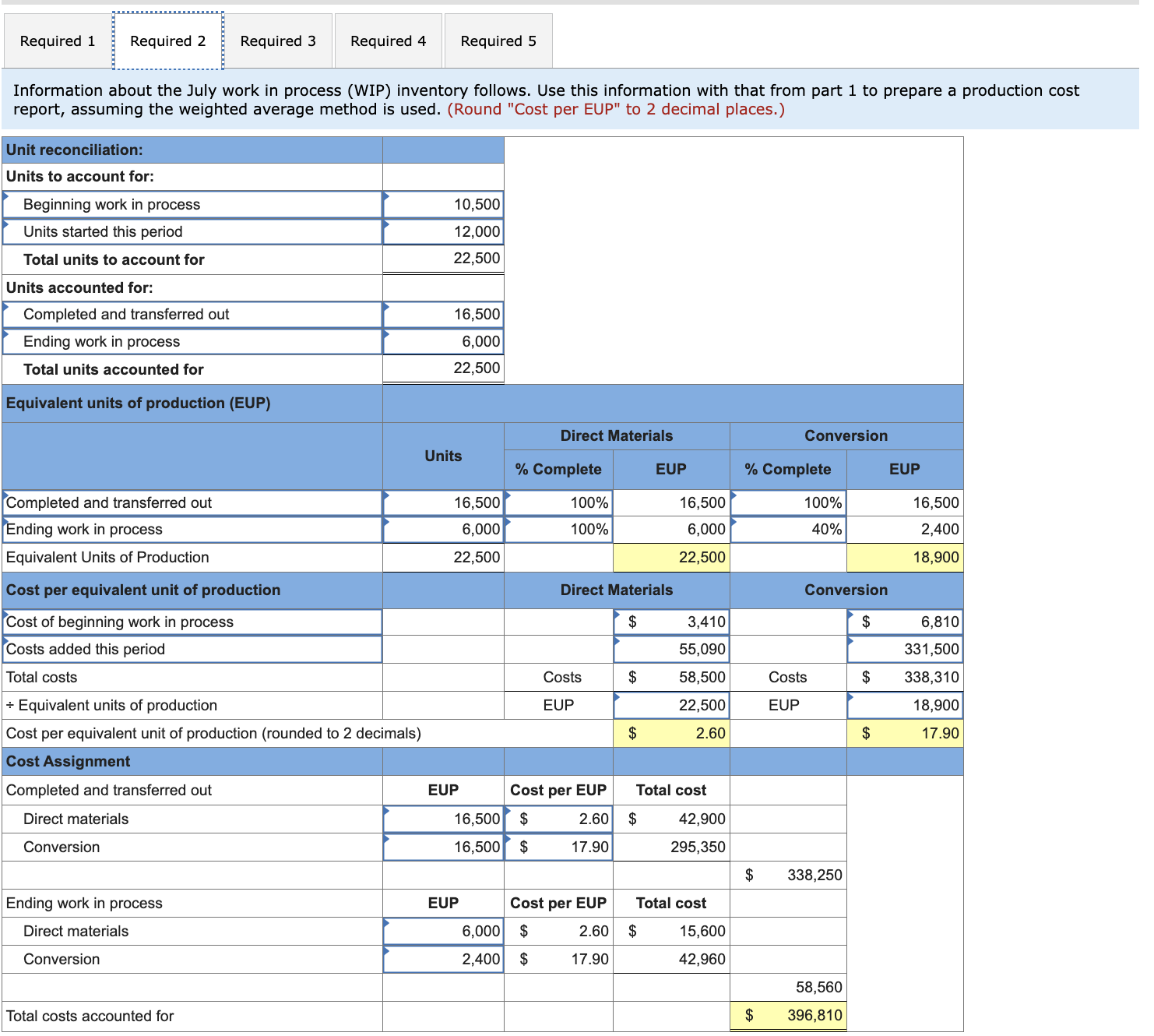Edit Units started this period value 12,000
Screen dimensions: 1154x1036
[443, 231]
